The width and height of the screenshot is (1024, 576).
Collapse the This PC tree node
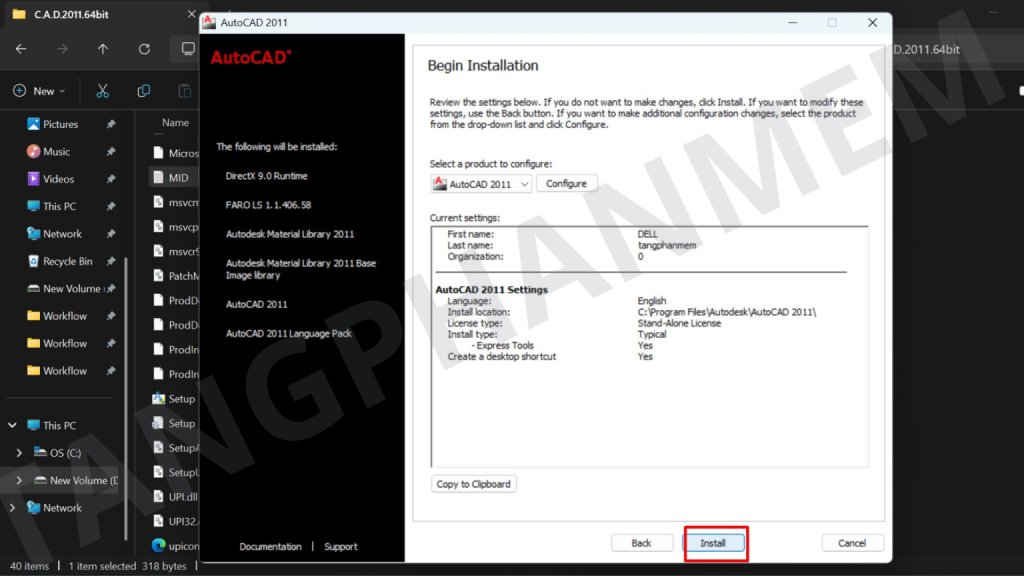coord(11,426)
